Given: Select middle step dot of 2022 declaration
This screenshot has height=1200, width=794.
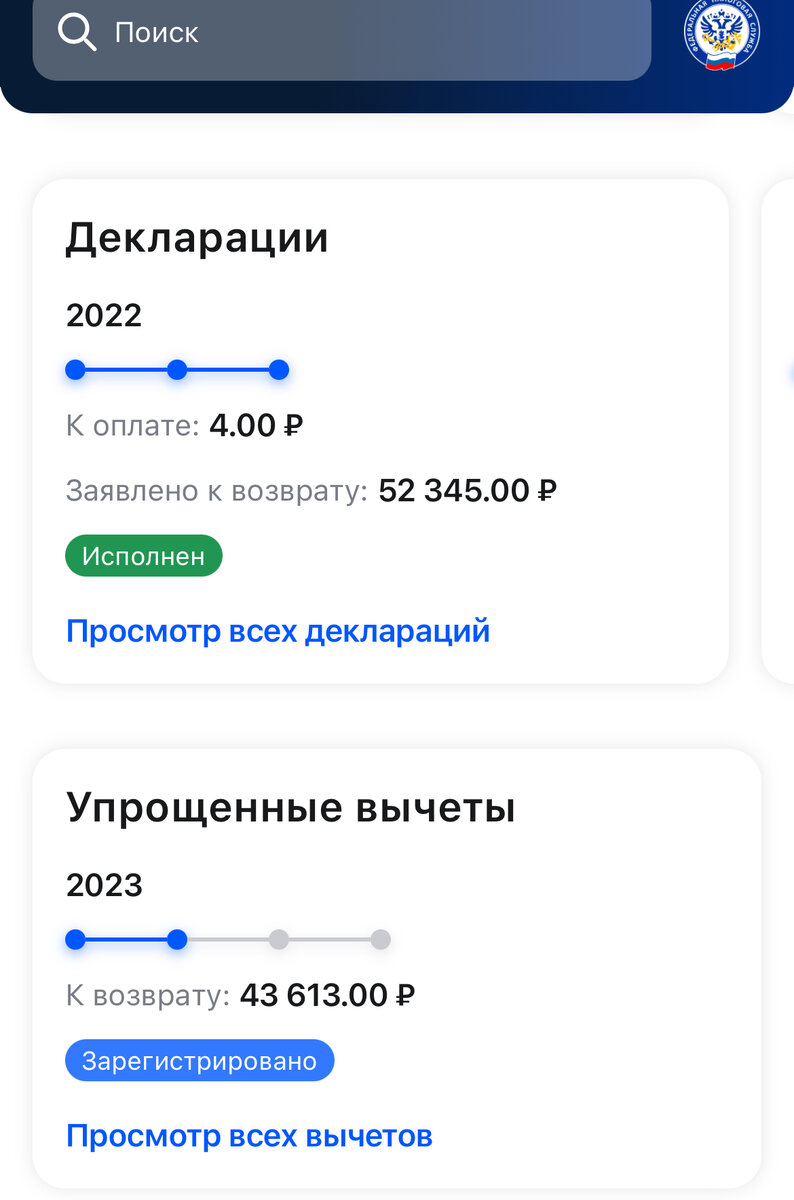Looking at the screenshot, I should tap(177, 370).
